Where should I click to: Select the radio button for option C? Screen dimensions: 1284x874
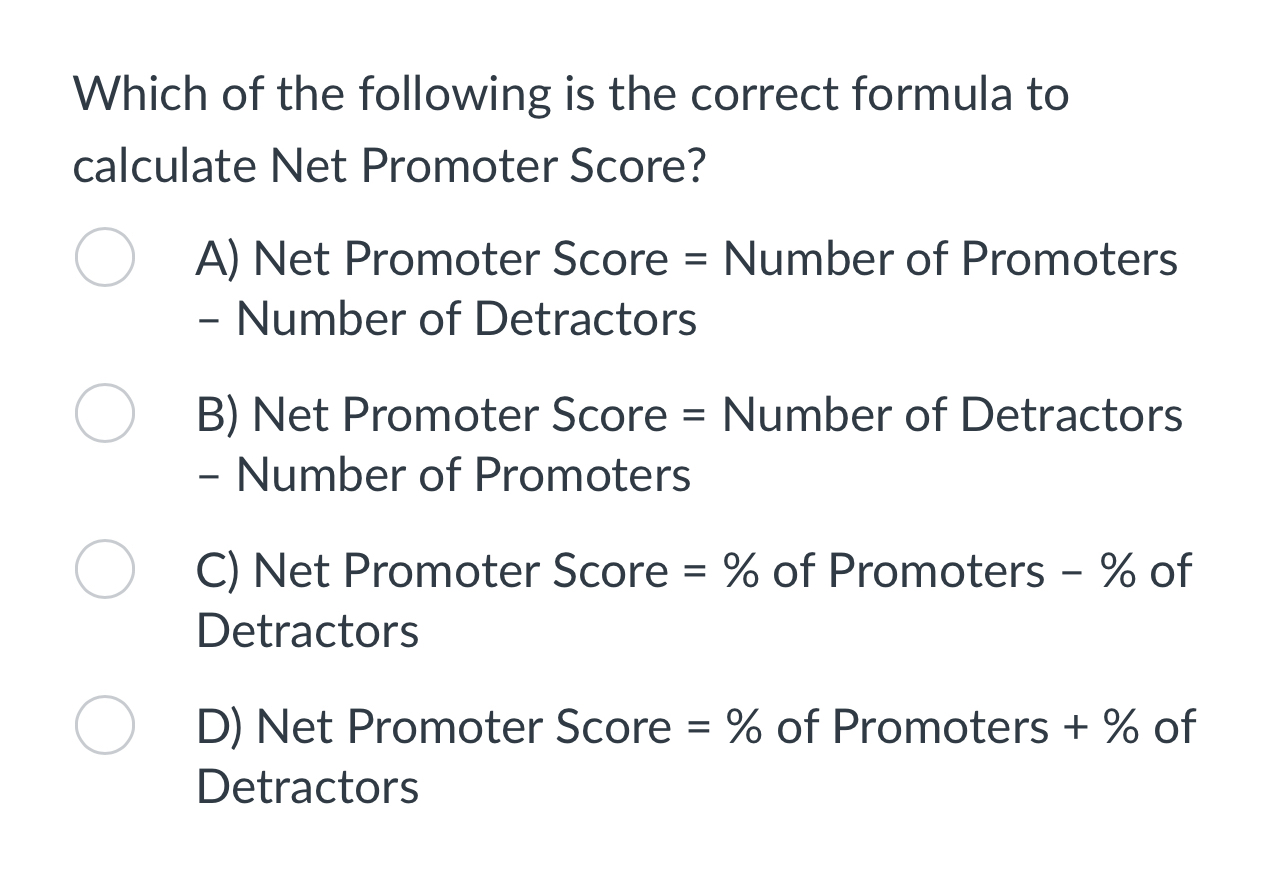tap(104, 569)
